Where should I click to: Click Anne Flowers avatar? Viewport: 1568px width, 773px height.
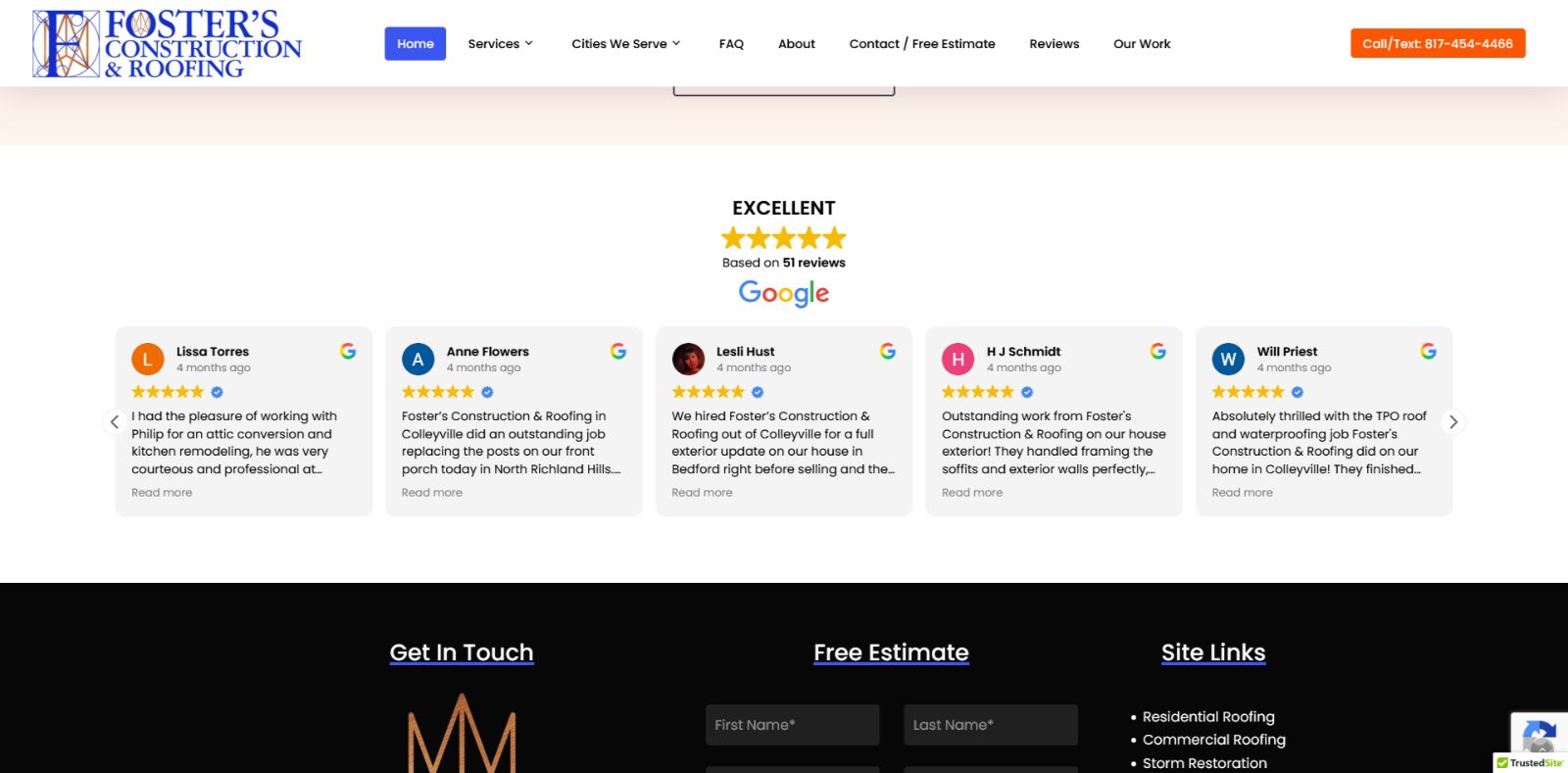coord(418,360)
